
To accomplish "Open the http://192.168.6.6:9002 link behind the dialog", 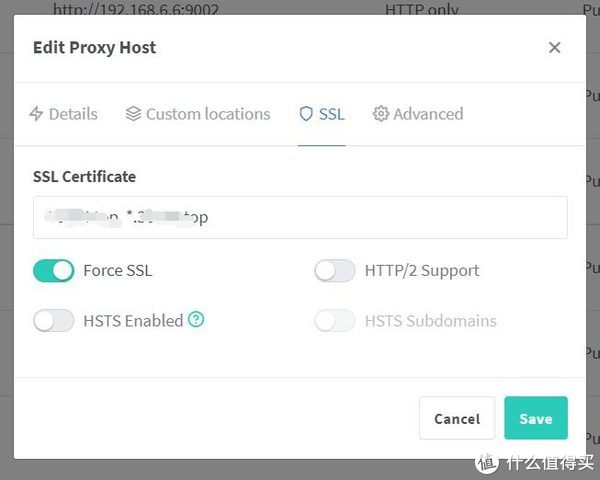I will [x=136, y=9].
